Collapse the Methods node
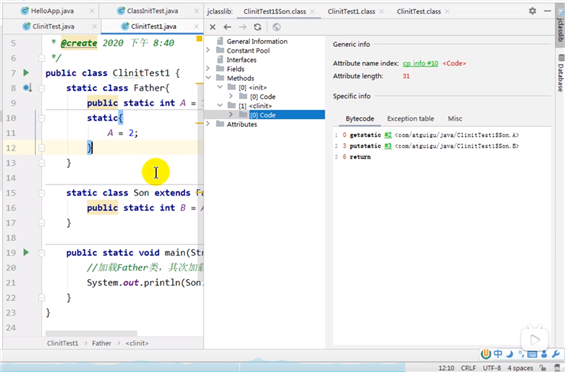 [208, 78]
